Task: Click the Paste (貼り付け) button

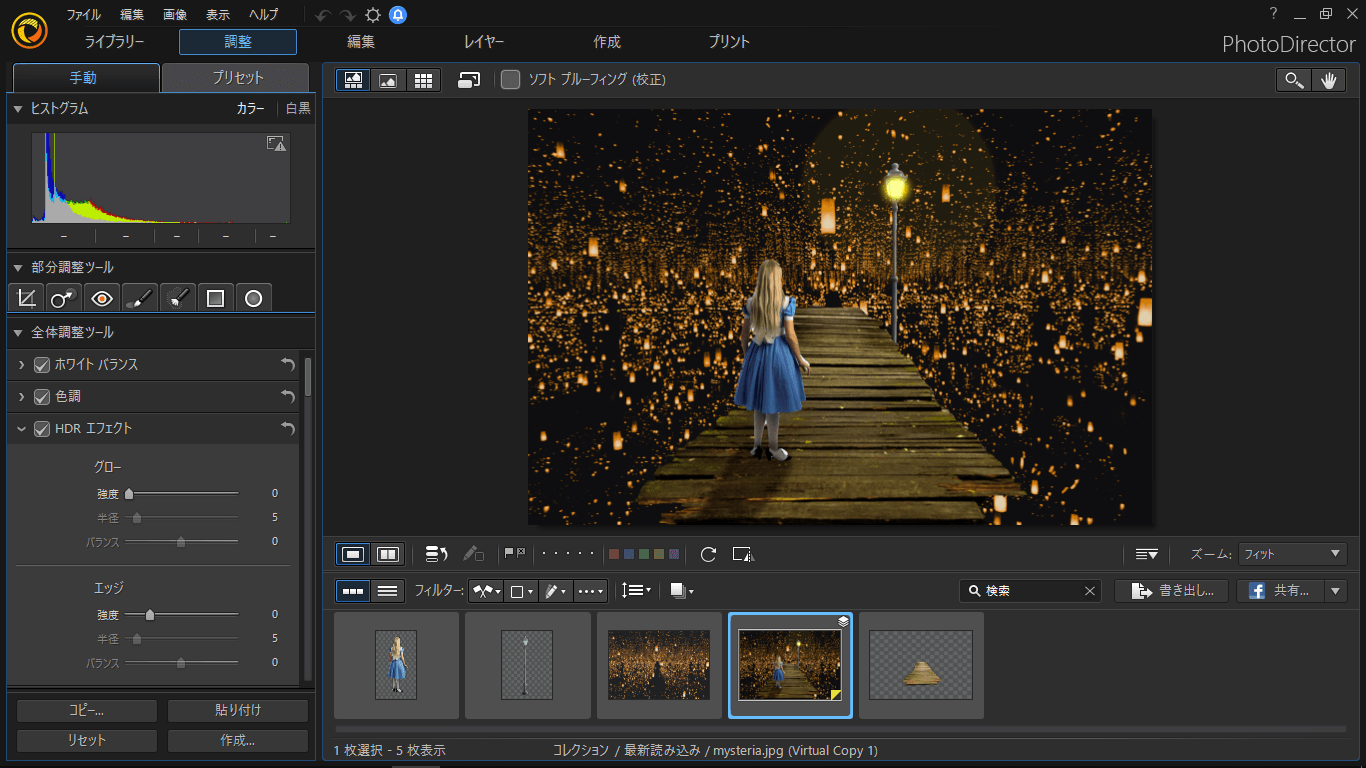Action: [238, 711]
